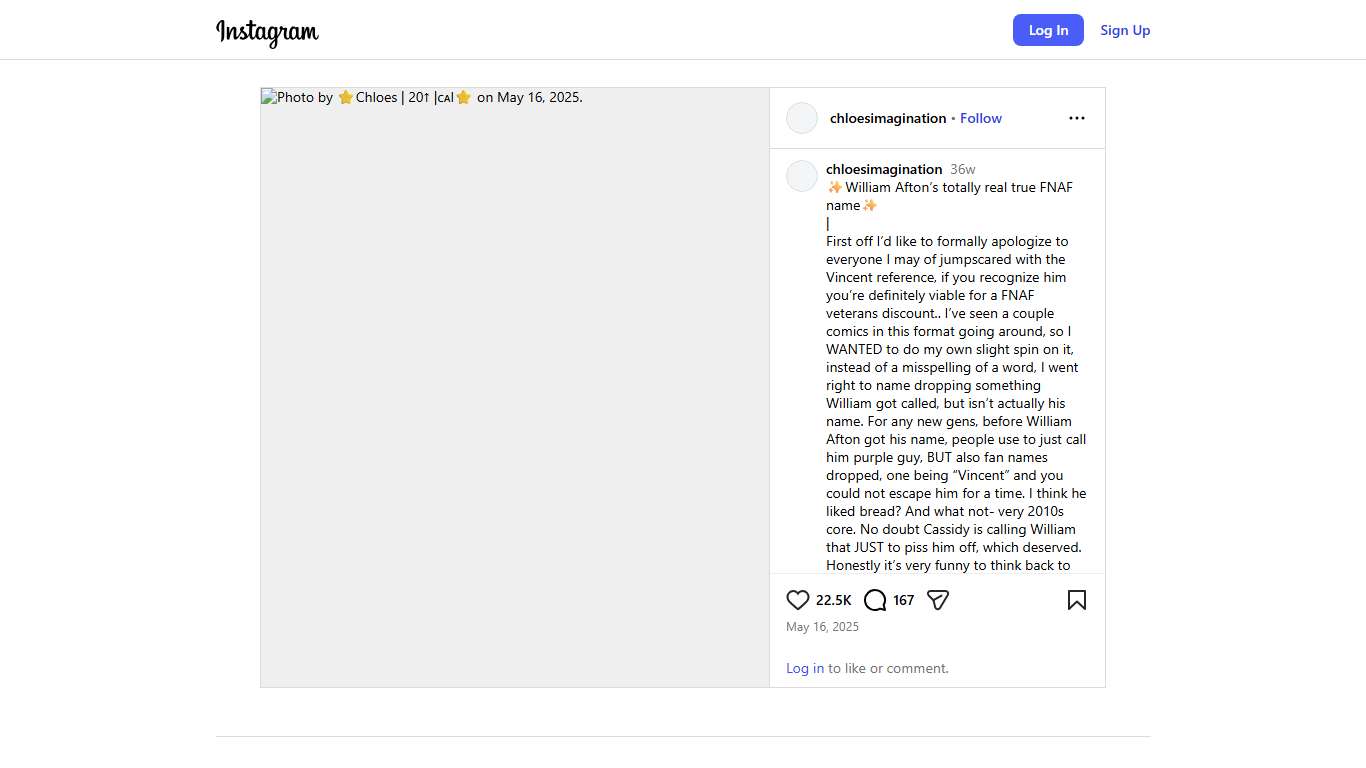The image size is (1366, 768).
Task: Click the Sign Up link
Action: tap(1125, 30)
